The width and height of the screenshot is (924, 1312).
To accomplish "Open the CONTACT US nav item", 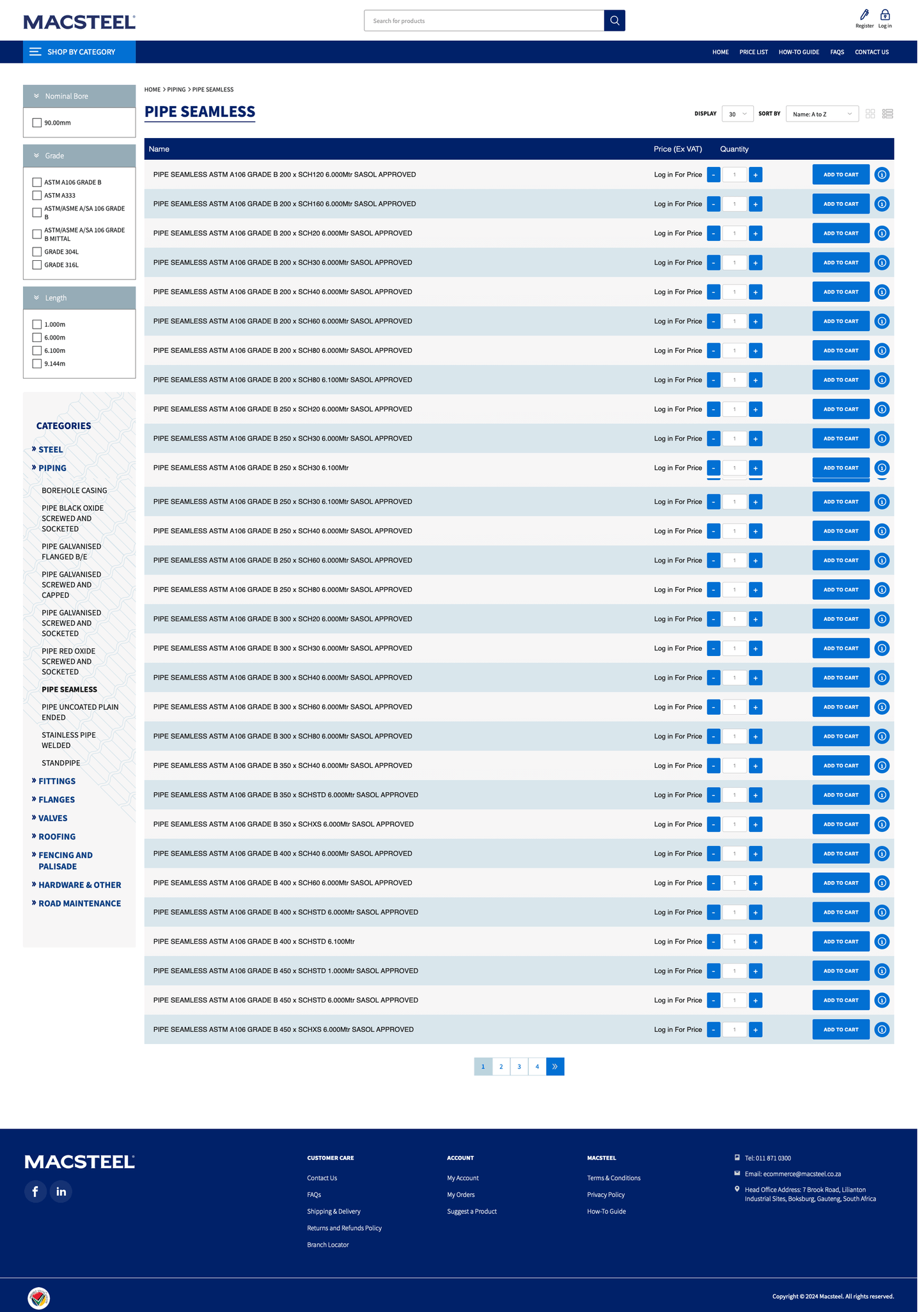I will pos(872,52).
